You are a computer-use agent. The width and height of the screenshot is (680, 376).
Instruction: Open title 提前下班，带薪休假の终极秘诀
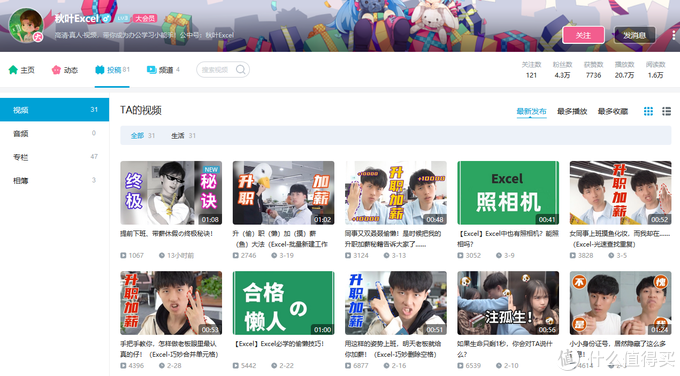point(167,234)
